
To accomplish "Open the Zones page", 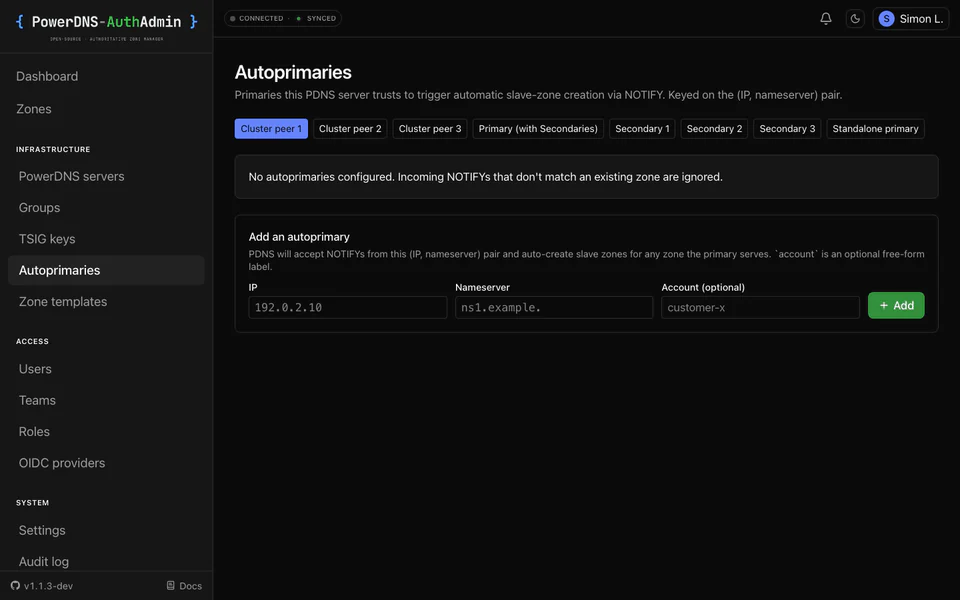I will [x=34, y=109].
